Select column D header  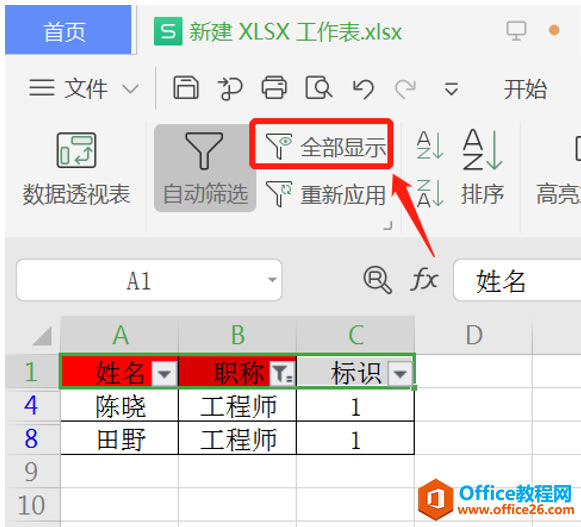click(474, 335)
